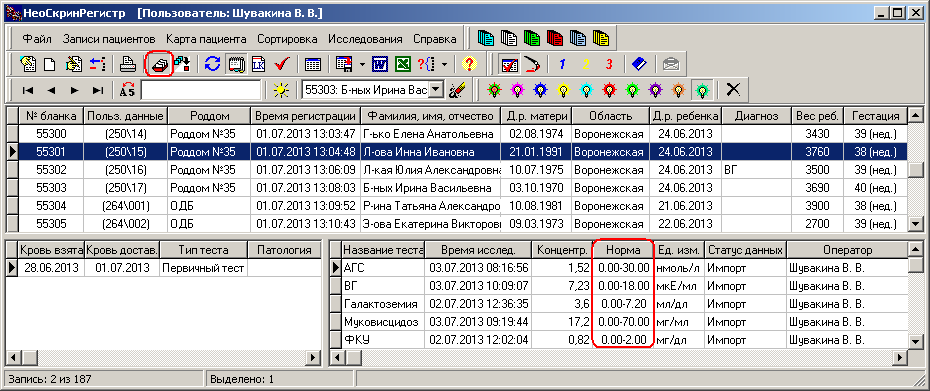The image size is (930, 391).
Task: Select patient Г-ько Елена Анатольевна
Action: (430, 134)
